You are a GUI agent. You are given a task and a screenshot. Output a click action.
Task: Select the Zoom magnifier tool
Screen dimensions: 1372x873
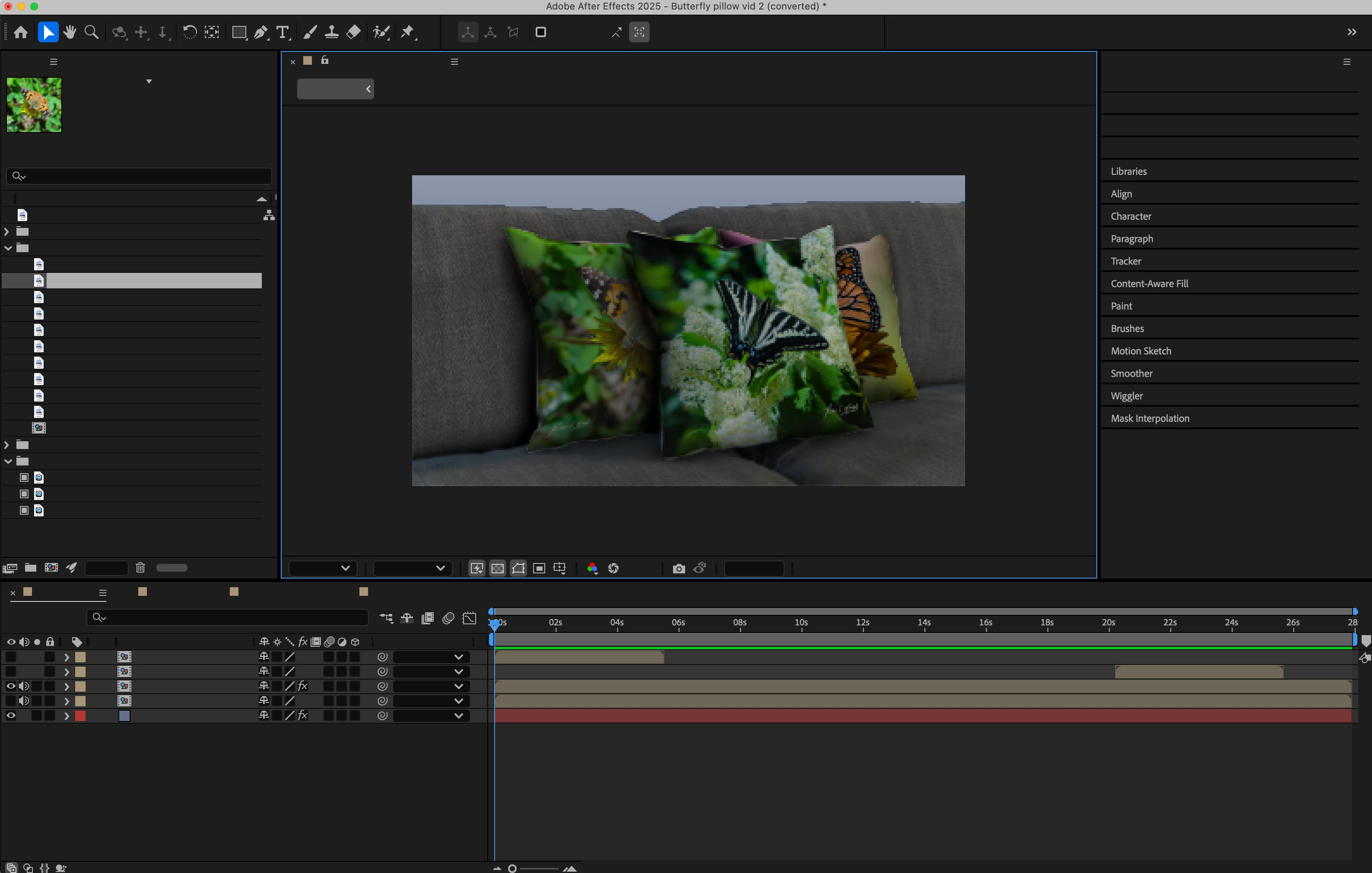91,32
